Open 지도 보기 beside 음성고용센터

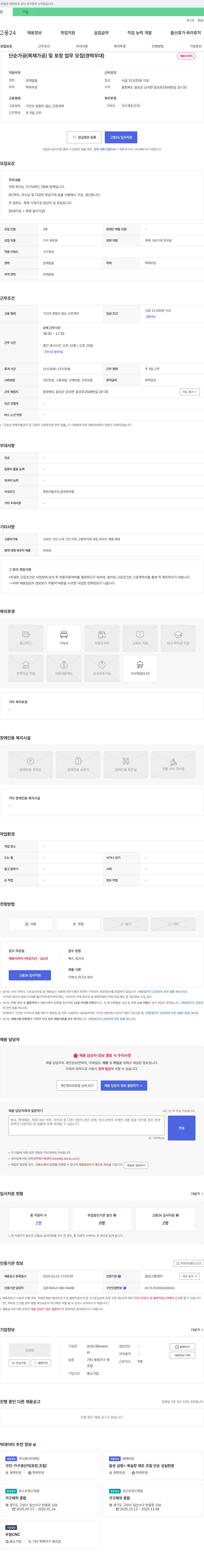pyautogui.click(x=189, y=1276)
